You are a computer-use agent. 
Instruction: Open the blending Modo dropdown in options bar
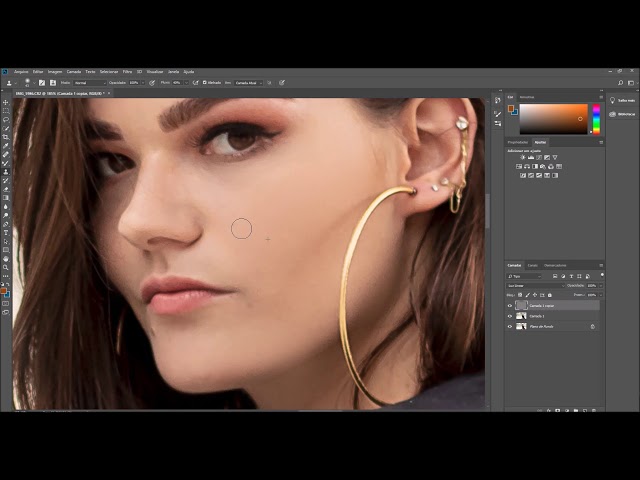89,83
